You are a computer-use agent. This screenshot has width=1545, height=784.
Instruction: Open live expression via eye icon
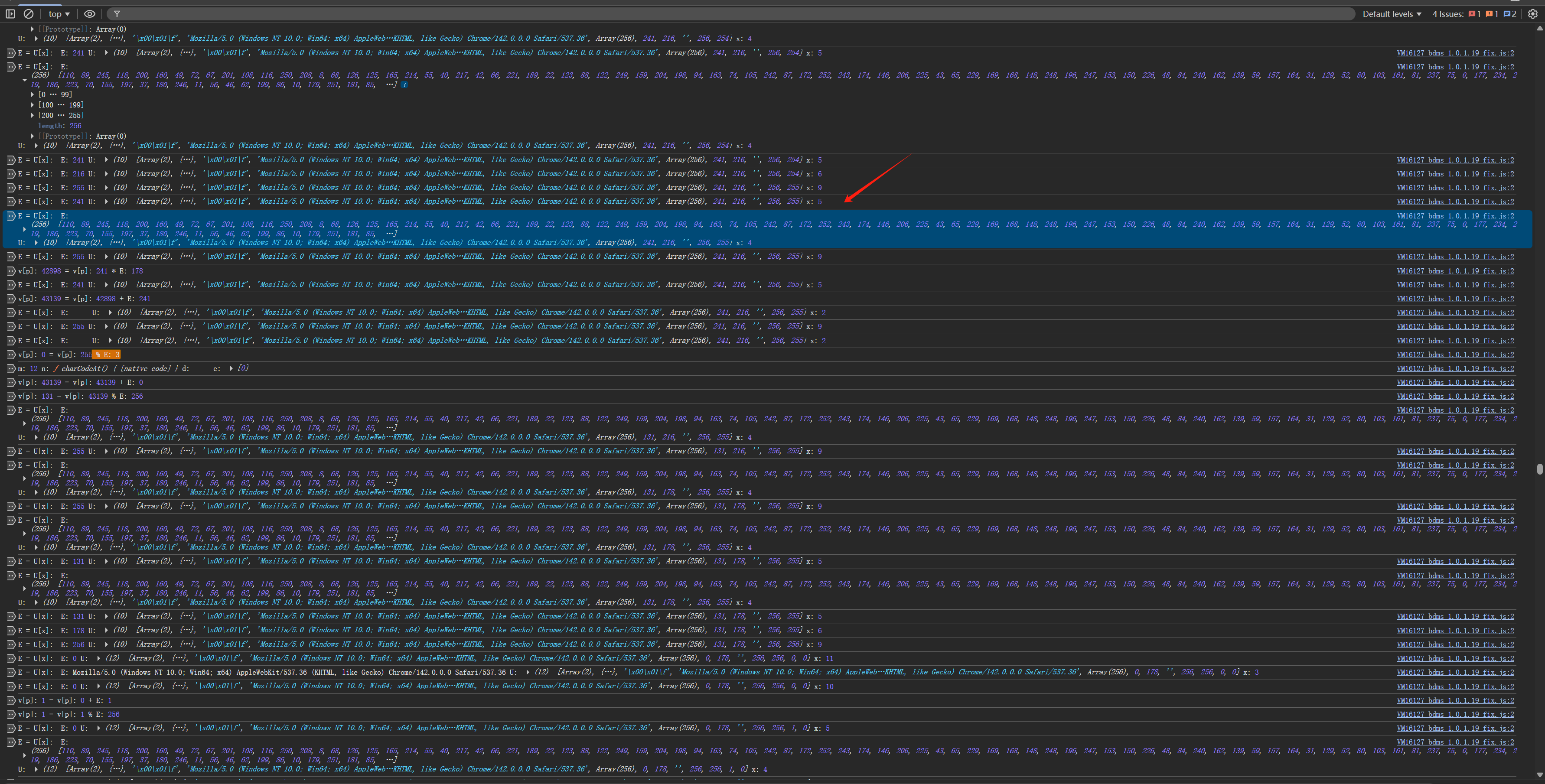pos(89,14)
